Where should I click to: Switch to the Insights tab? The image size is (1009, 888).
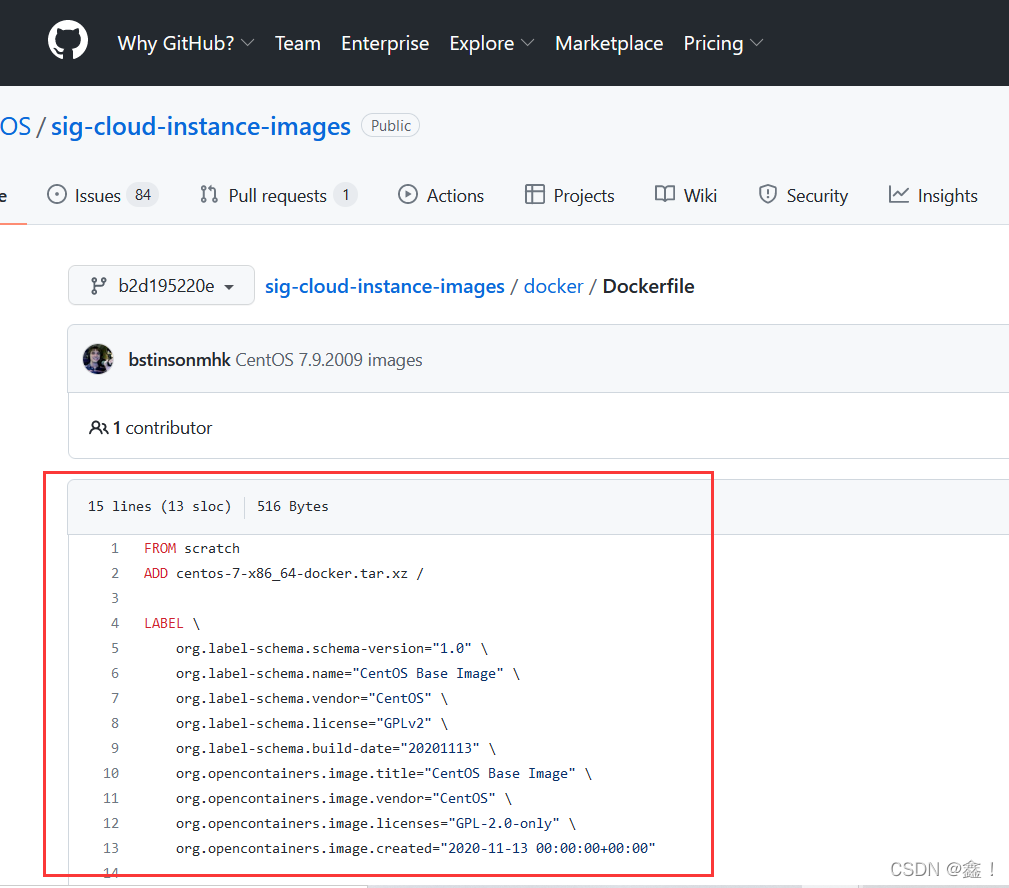(x=947, y=196)
